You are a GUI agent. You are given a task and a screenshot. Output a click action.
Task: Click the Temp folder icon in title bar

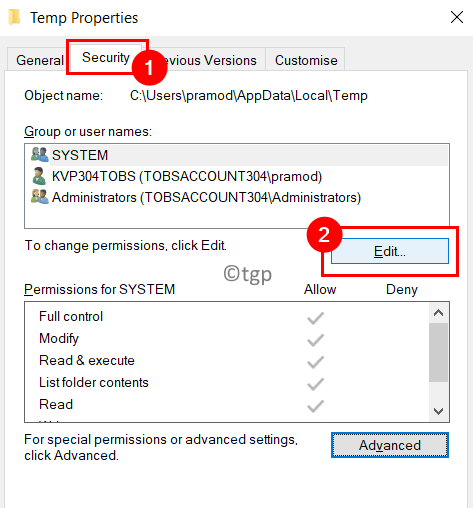click(x=14, y=17)
